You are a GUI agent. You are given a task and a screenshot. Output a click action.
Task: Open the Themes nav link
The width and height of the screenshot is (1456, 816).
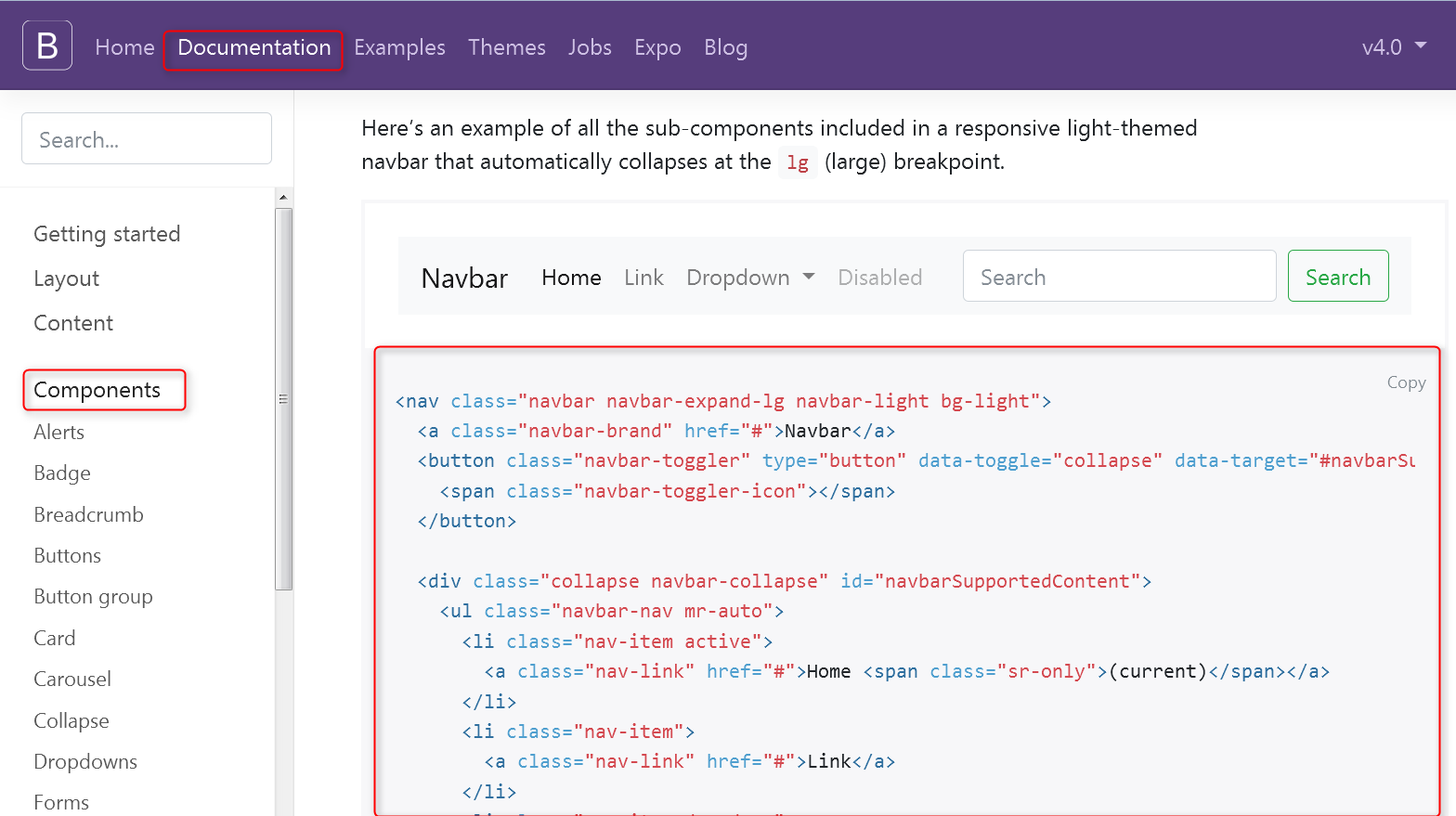click(x=507, y=47)
